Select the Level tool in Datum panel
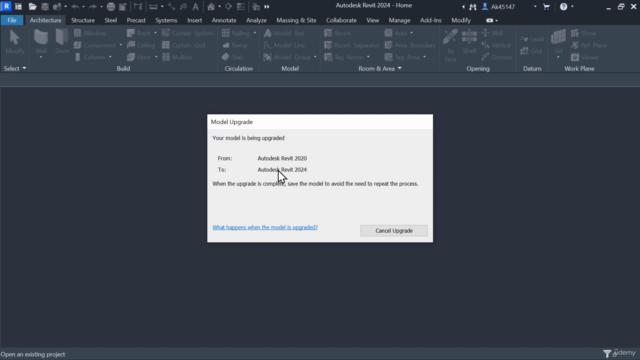Screen dimensions: 640x360 pos(532,39)
